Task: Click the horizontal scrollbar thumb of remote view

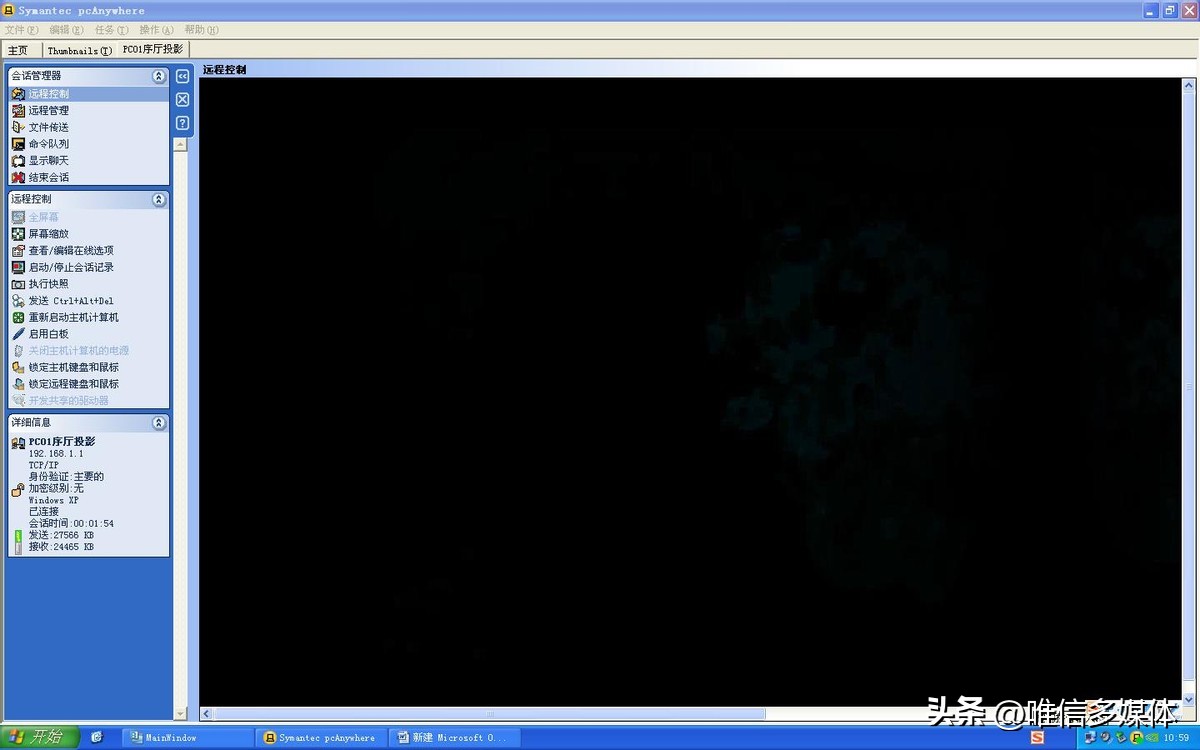Action: tap(490, 714)
